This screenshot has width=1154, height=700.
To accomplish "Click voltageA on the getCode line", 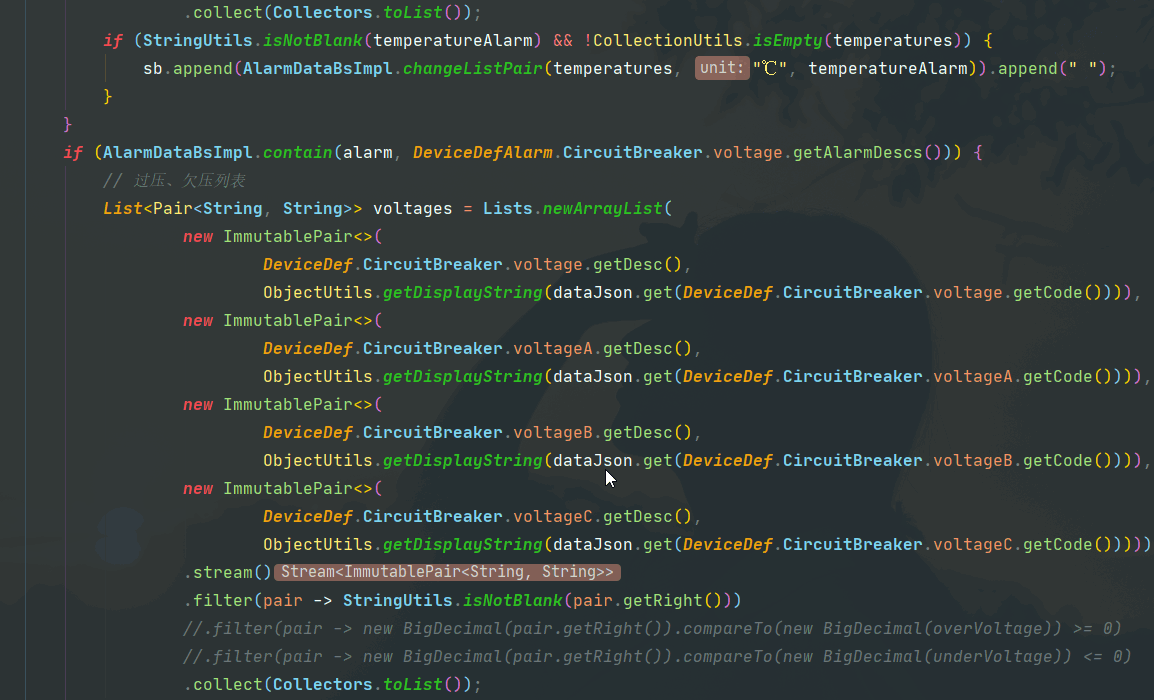I will (973, 376).
